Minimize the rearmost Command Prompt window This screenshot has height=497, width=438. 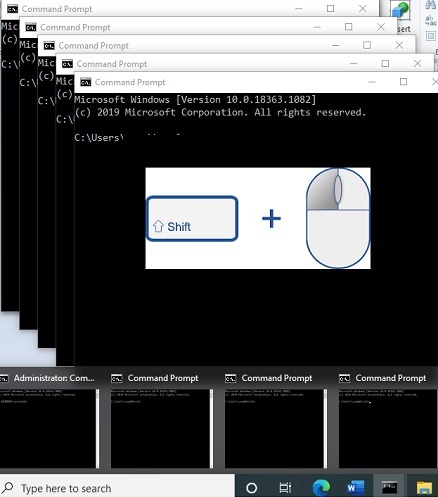[299, 9]
